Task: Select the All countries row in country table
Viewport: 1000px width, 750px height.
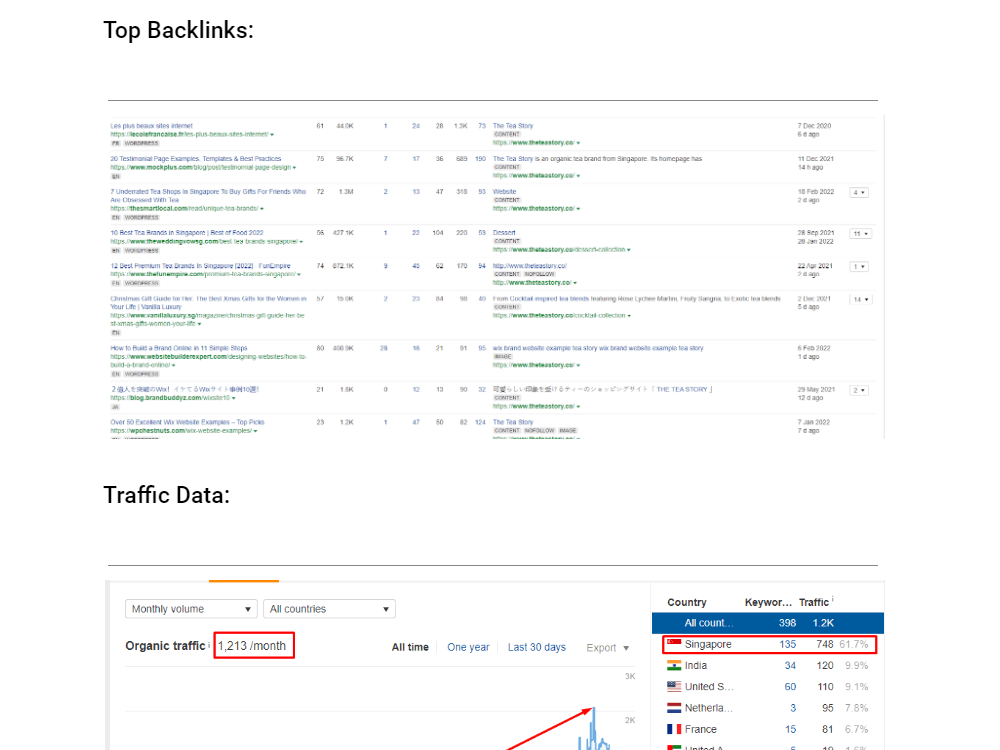Action: [x=768, y=623]
